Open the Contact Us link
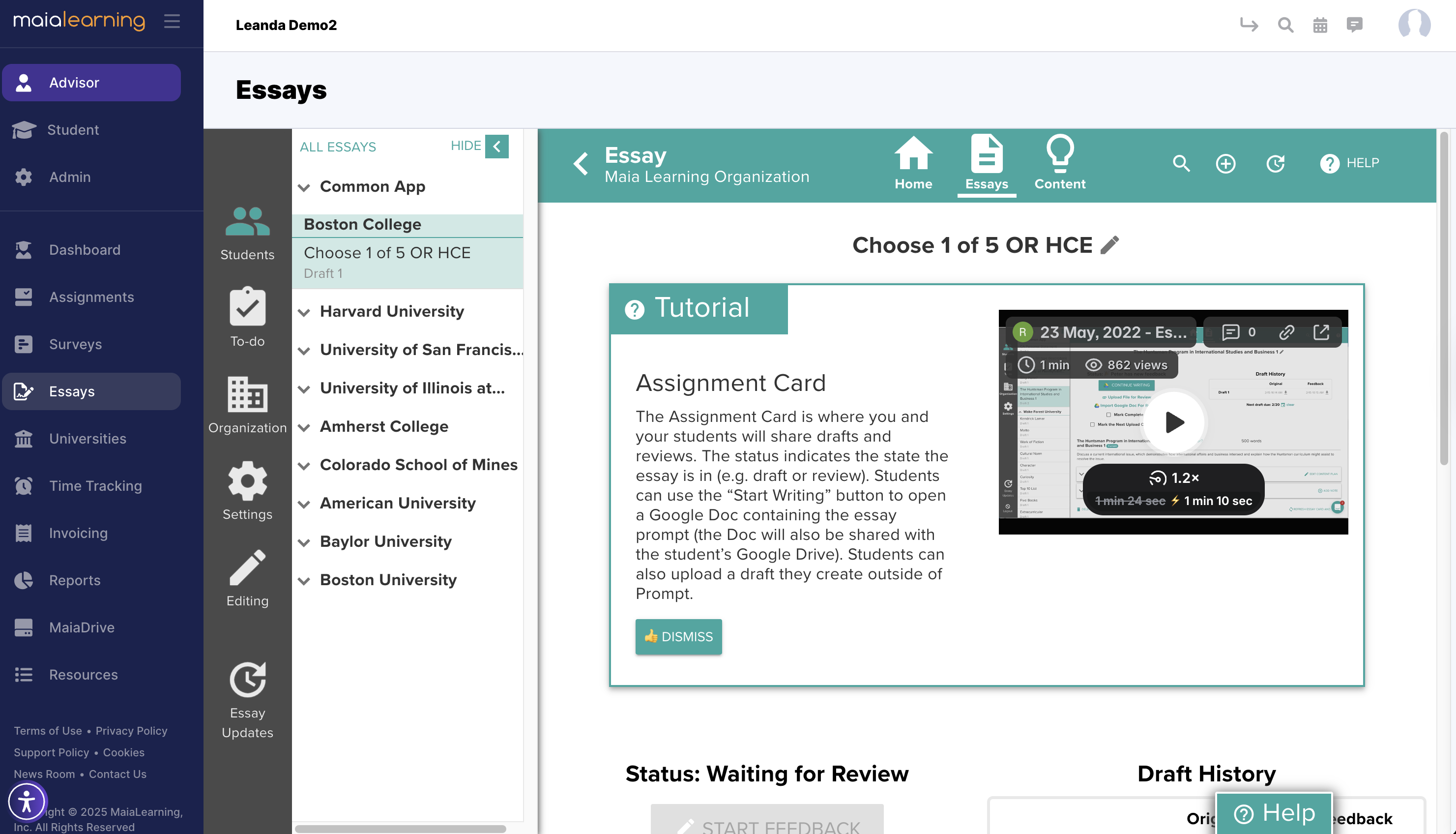 point(117,774)
